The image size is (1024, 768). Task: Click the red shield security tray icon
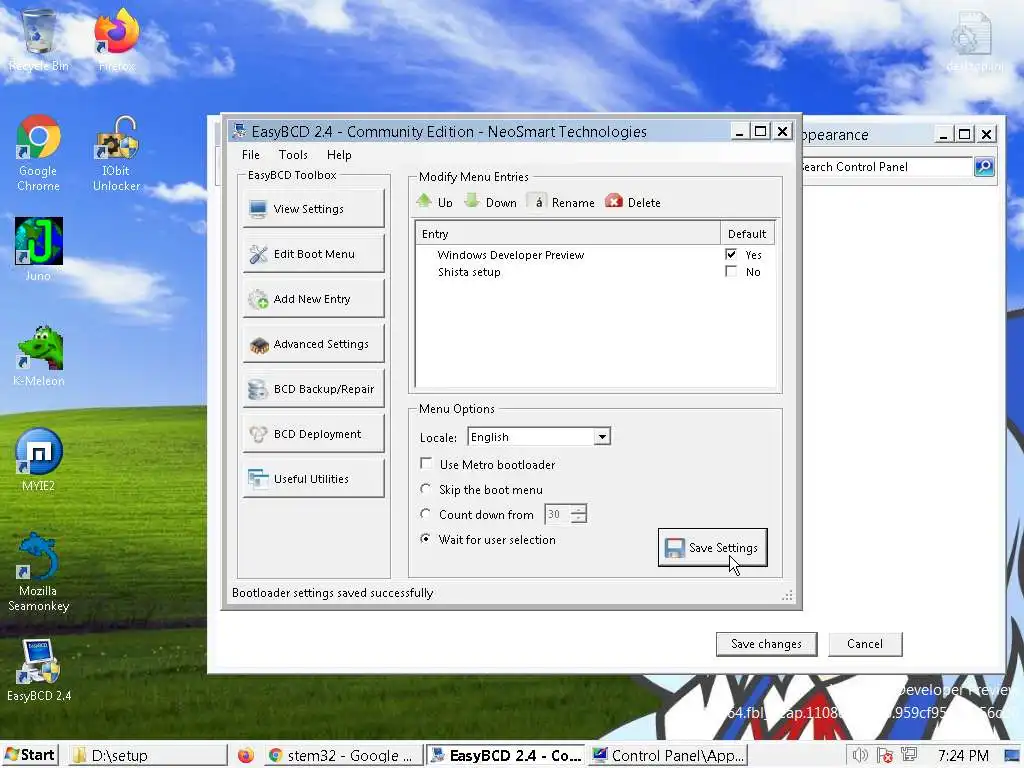click(885, 756)
